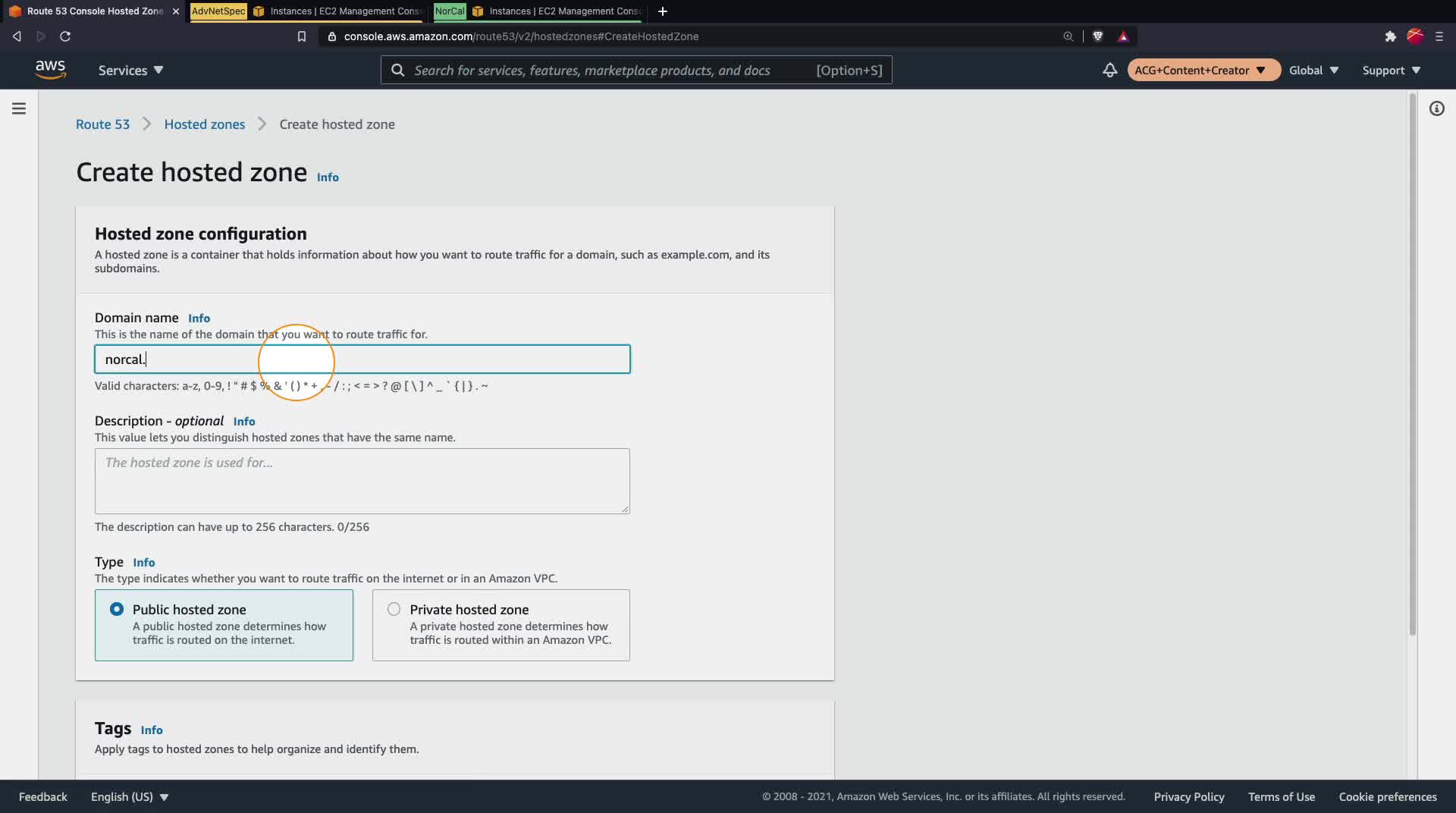This screenshot has width=1456, height=813.
Task: Open the browser main menu icon
Action: coord(1439,36)
